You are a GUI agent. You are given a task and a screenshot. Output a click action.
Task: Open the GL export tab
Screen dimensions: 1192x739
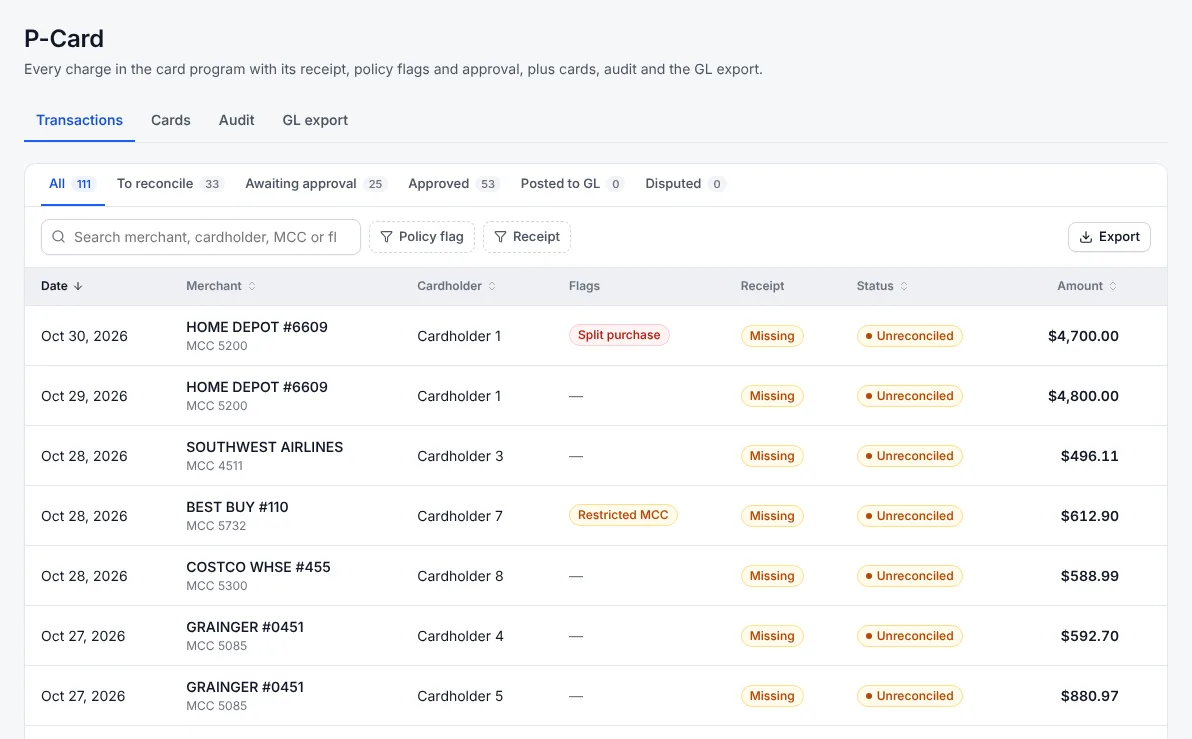(x=315, y=120)
